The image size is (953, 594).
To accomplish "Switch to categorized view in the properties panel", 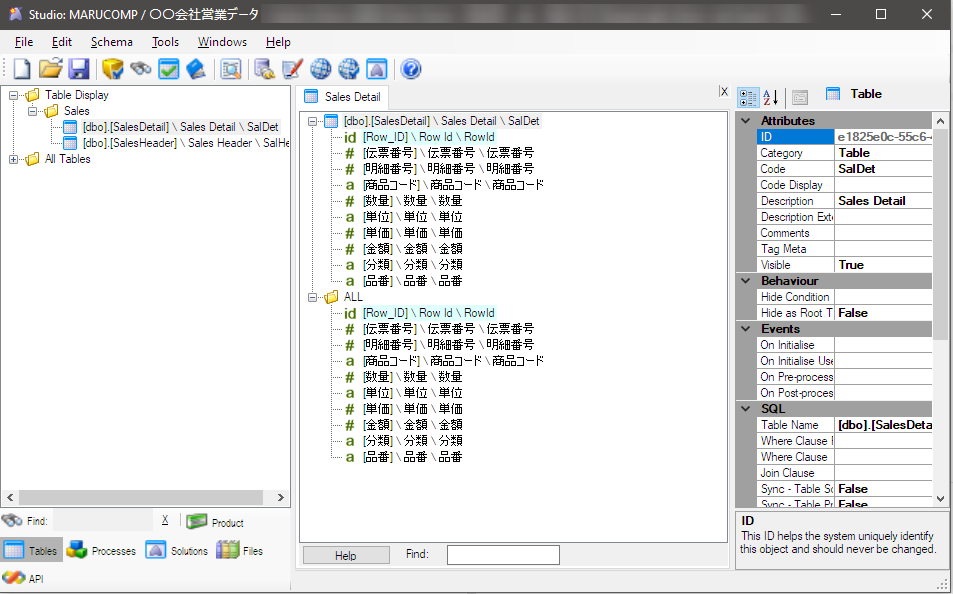I will [x=747, y=94].
